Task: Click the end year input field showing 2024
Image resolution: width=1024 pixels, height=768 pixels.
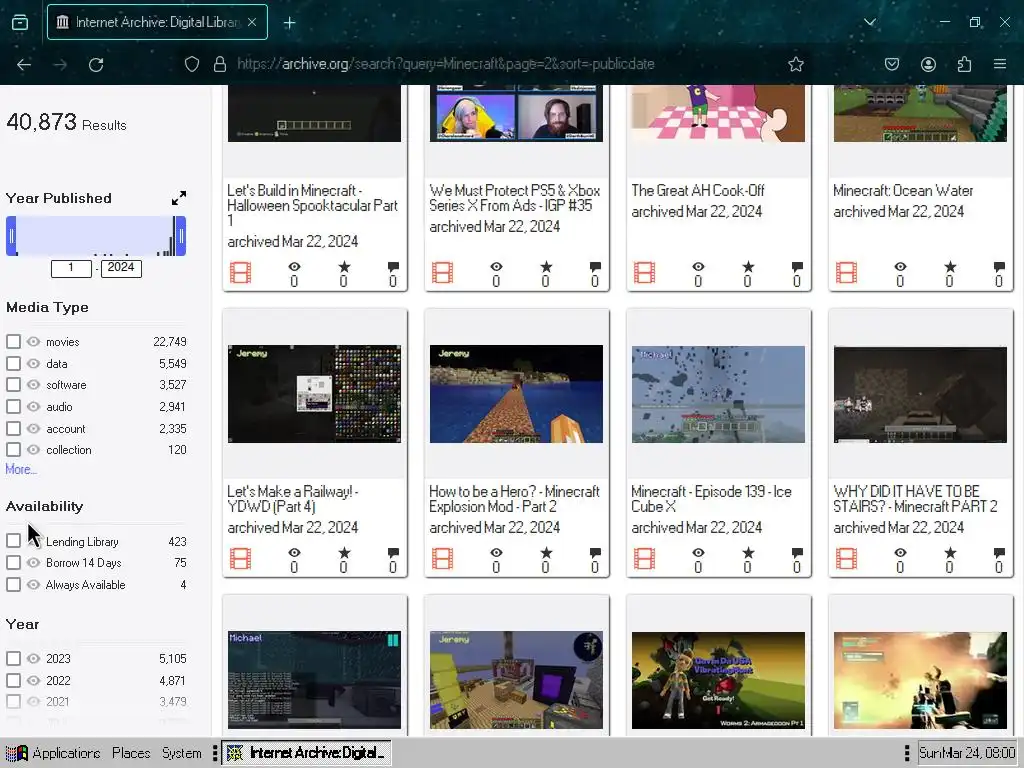Action: 121,268
